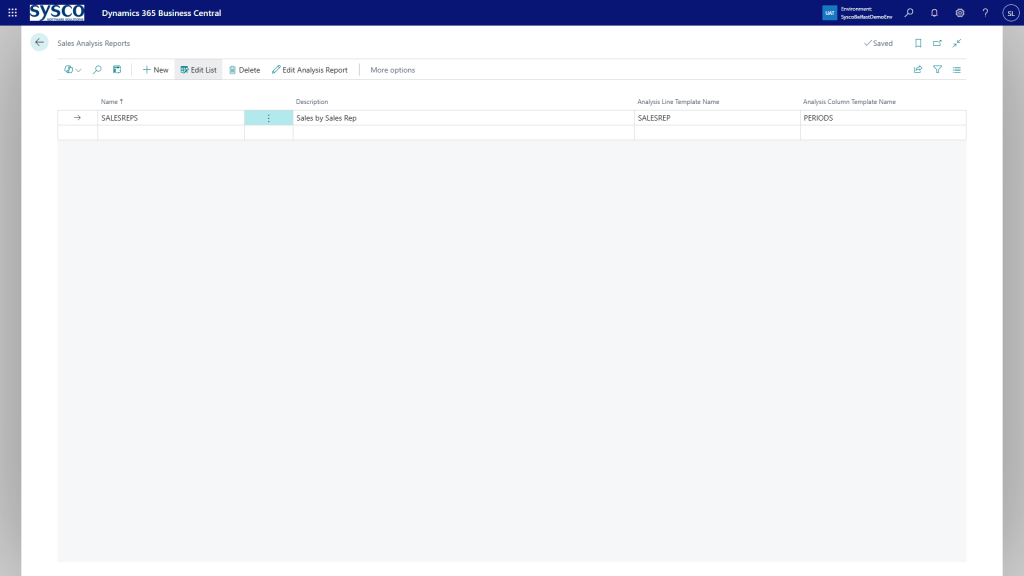Click the bookmark icon in page header
Screen dimensions: 1024x576
(x=918, y=43)
